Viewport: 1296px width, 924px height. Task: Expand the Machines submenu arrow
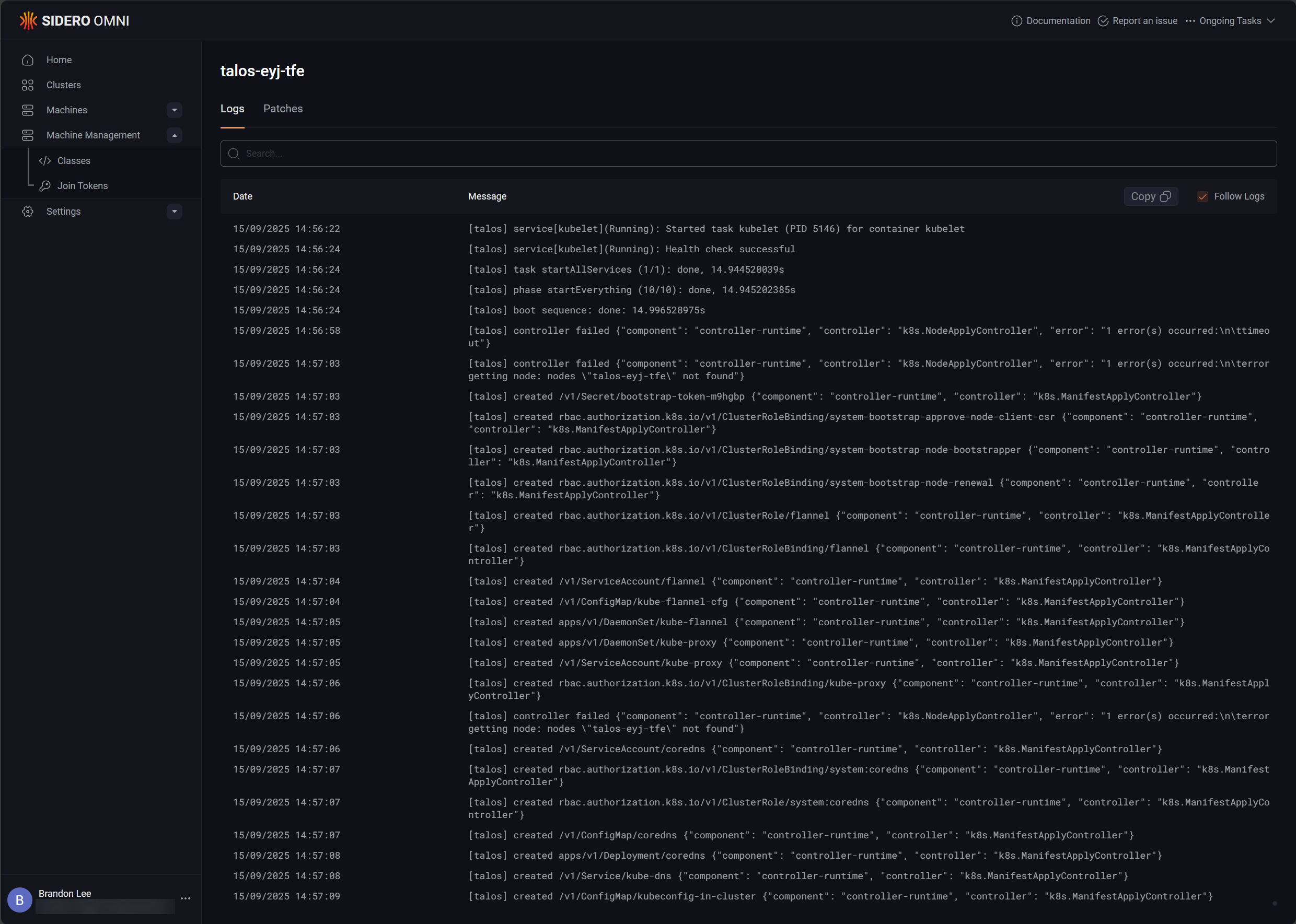[x=174, y=110]
